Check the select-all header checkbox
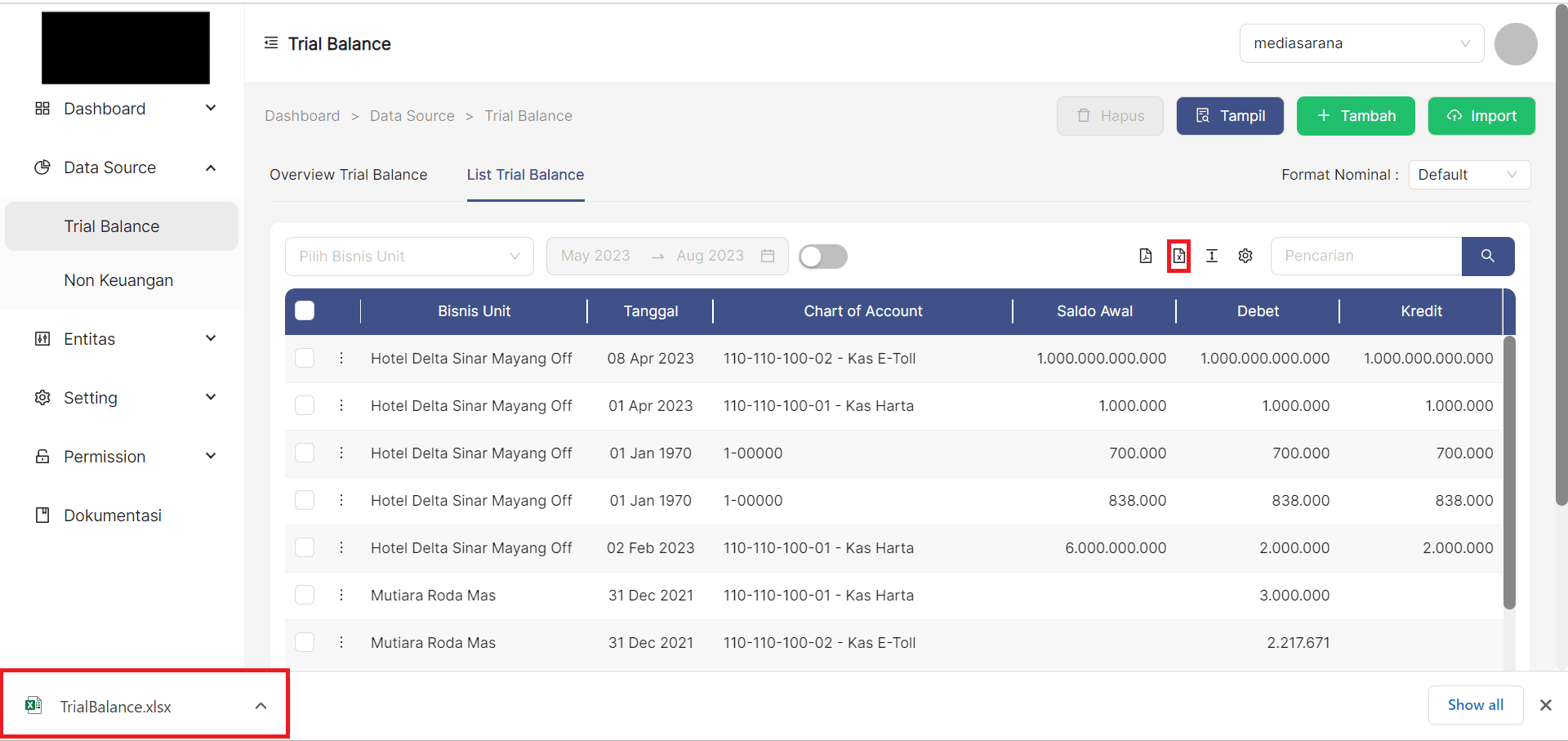 pyautogui.click(x=305, y=311)
